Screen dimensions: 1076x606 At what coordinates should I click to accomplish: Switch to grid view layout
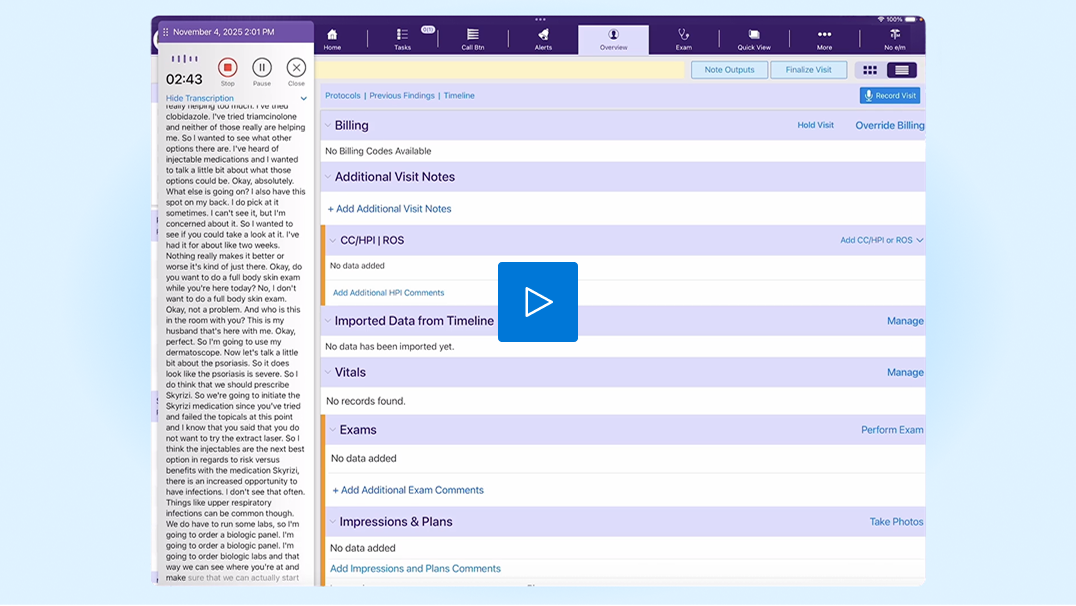click(869, 70)
